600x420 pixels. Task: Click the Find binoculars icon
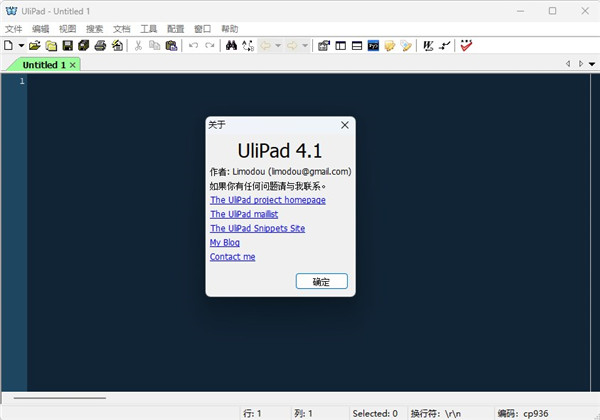coord(231,46)
